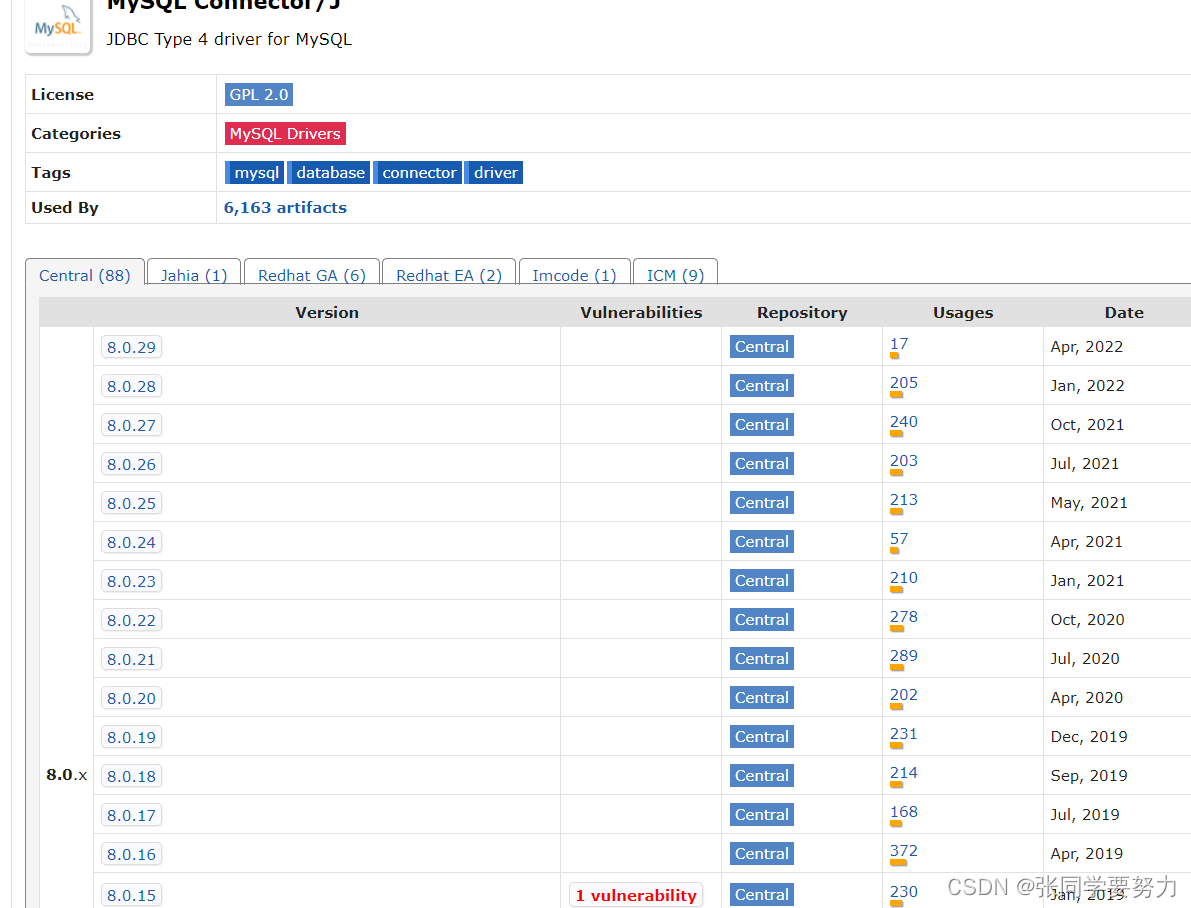Switch to the Redhat GA (6) tab
Viewport: 1191px width, 908px height.
(x=311, y=275)
